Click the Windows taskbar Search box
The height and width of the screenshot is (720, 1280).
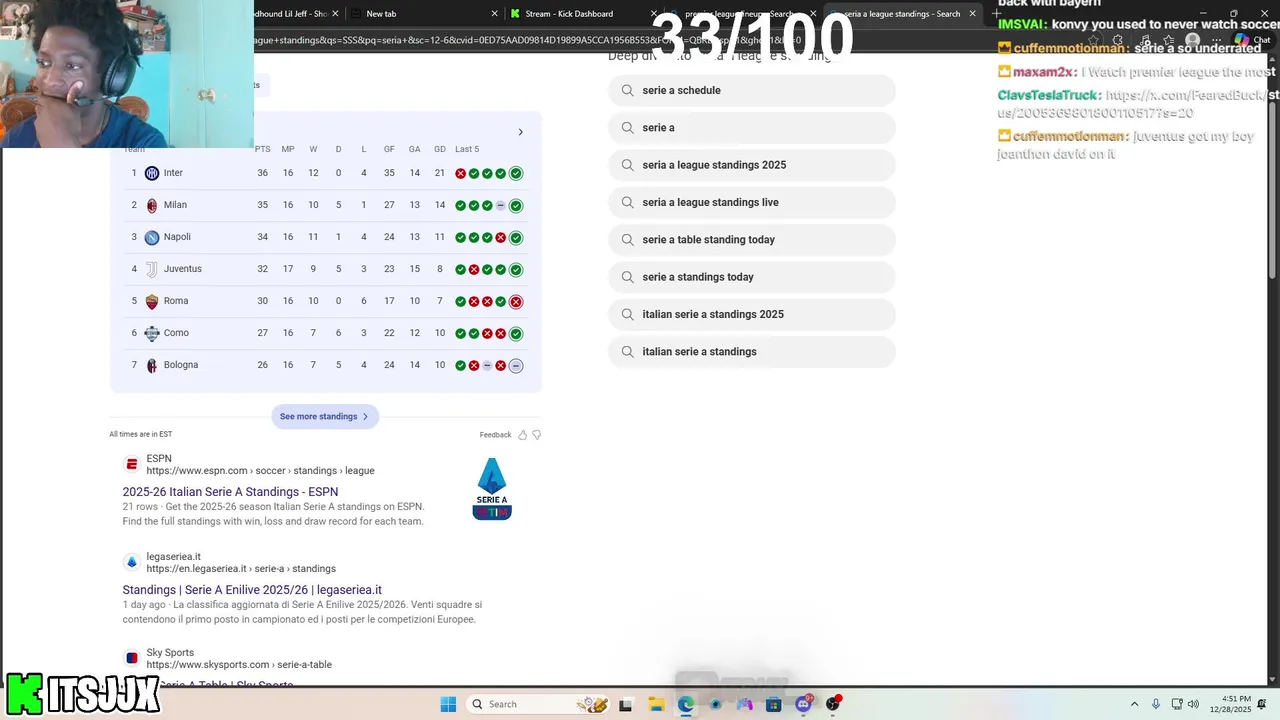[x=539, y=704]
